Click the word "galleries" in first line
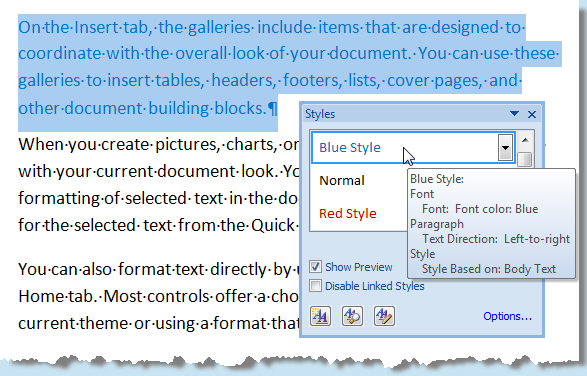The width and height of the screenshot is (587, 376). click(219, 28)
